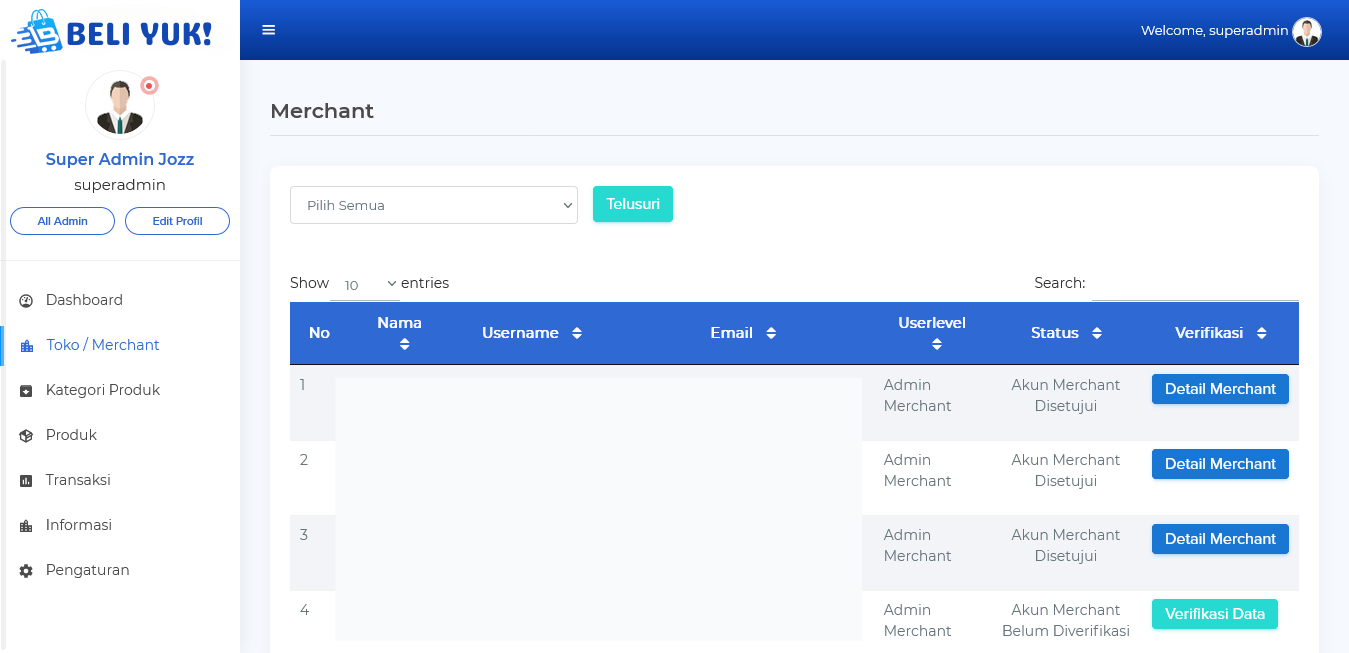The width and height of the screenshot is (1349, 653).
Task: Sort table by Email column arrows
Action: (x=771, y=333)
